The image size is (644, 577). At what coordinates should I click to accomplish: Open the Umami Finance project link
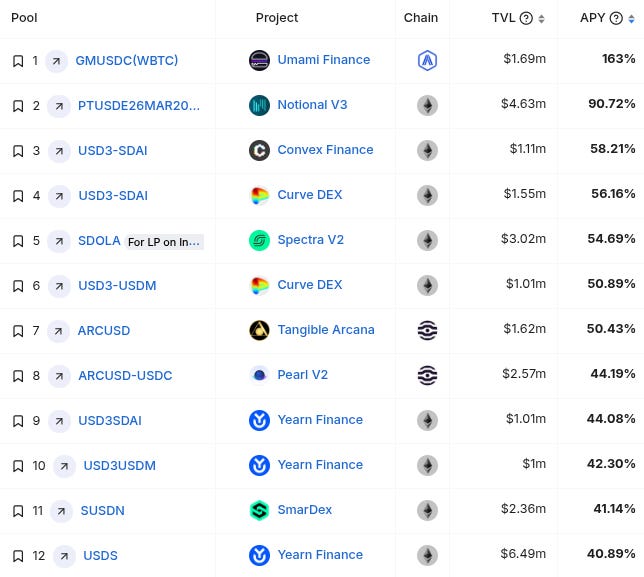324,60
